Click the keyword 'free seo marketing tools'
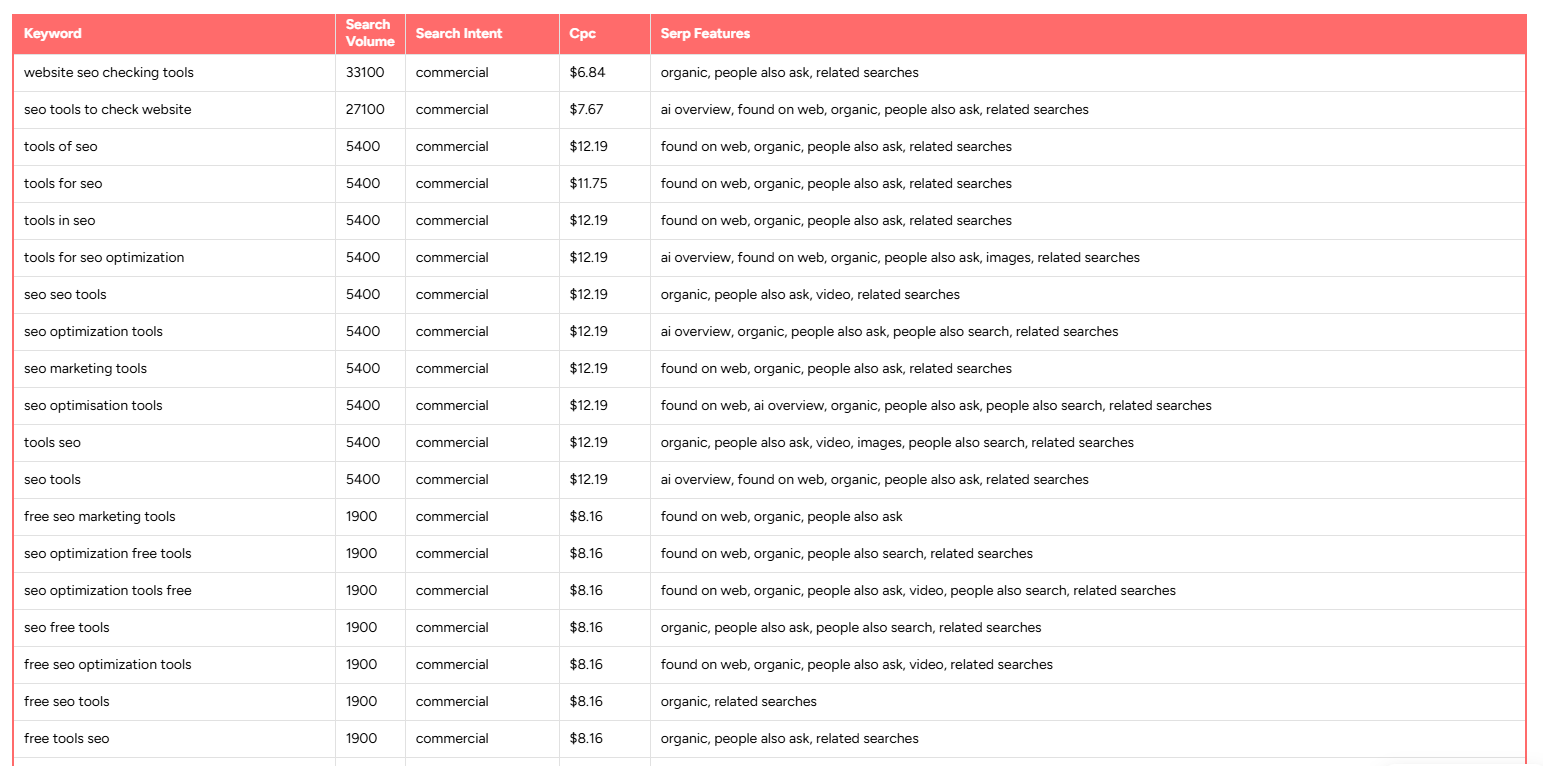1543x766 pixels. coord(100,516)
